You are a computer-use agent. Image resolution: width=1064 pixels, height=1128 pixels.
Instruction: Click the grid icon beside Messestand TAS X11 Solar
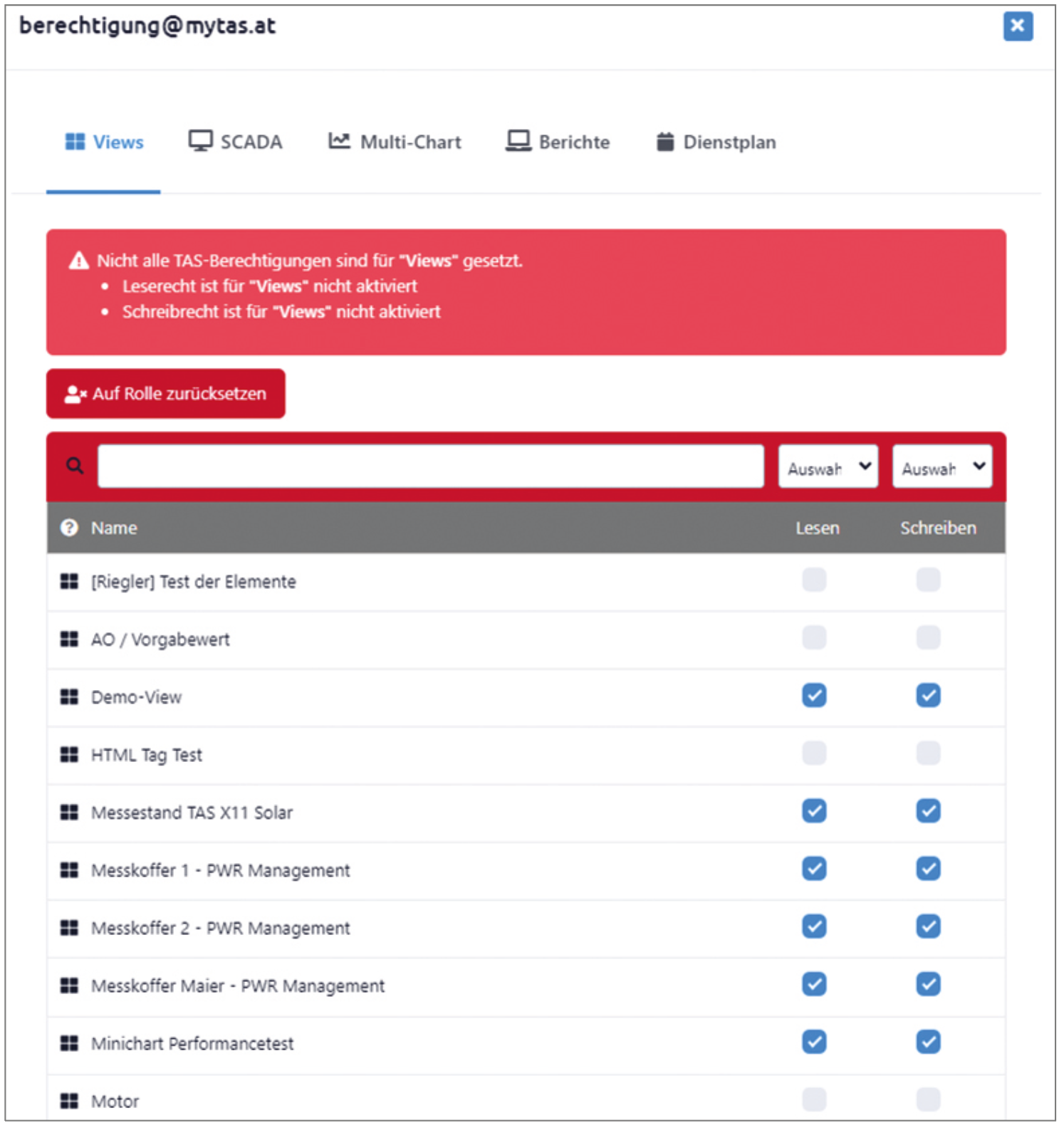click(69, 813)
